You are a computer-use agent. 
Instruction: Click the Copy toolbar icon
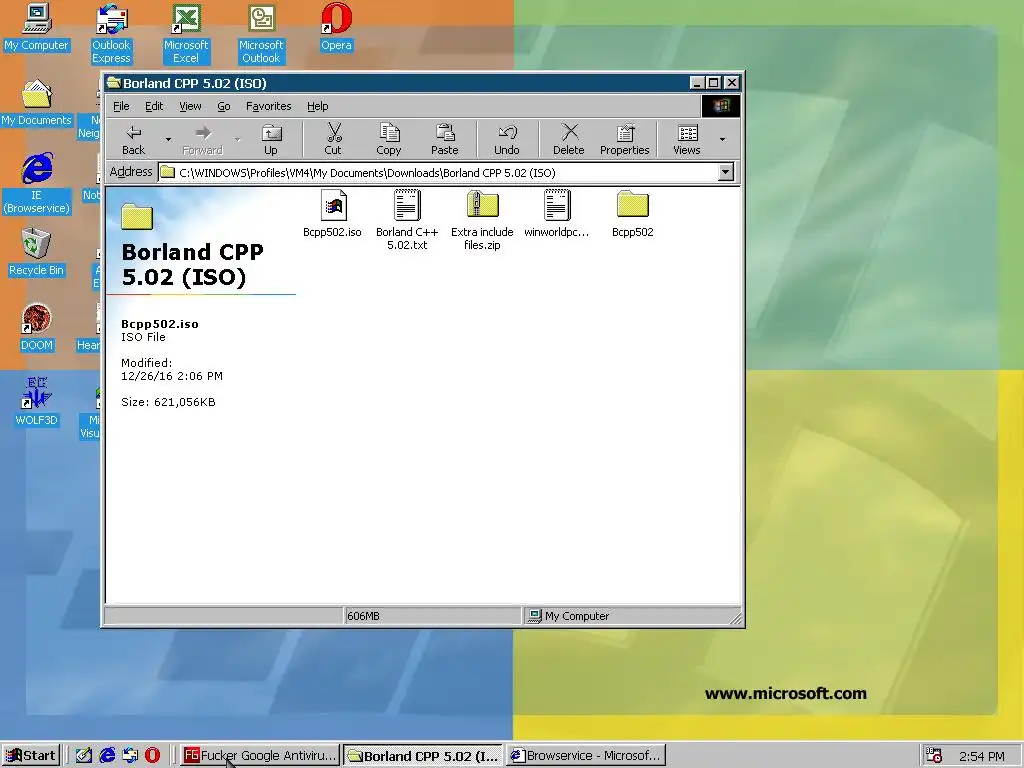pos(389,140)
